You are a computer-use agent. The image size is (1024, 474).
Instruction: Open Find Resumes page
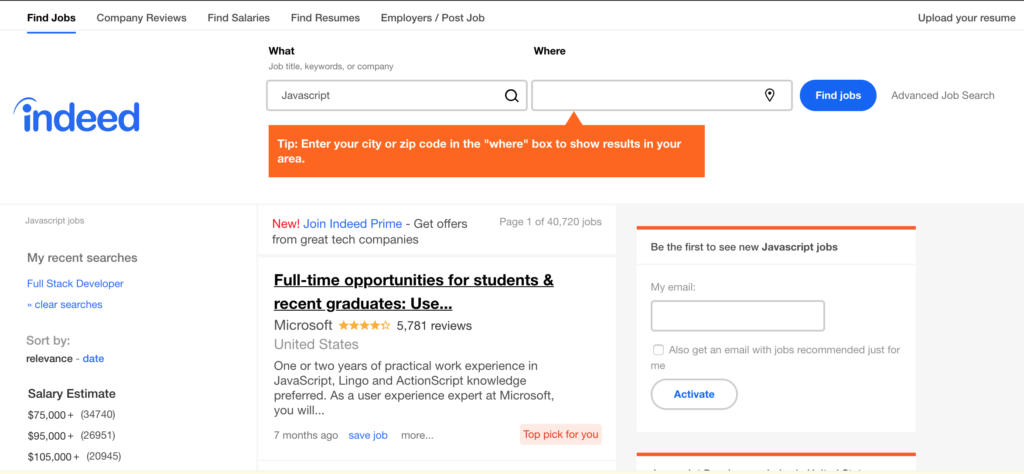pyautogui.click(x=325, y=18)
